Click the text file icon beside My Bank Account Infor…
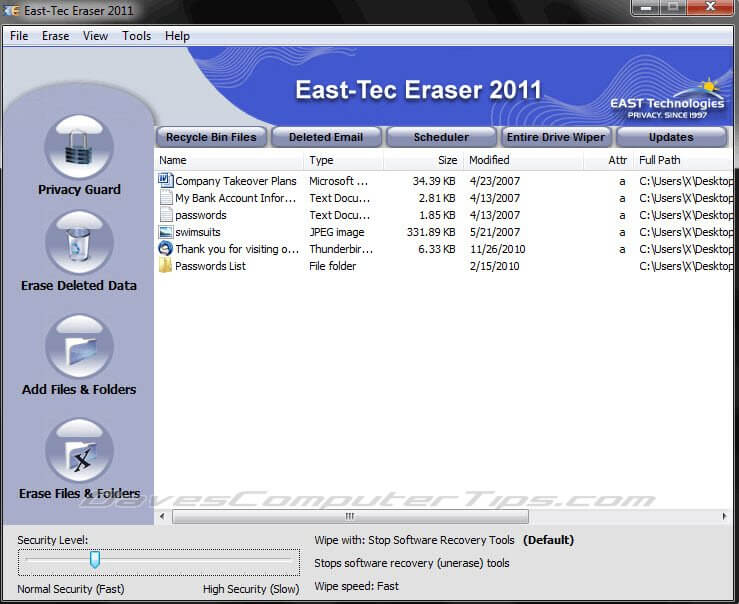The width and height of the screenshot is (739, 604). (166, 198)
